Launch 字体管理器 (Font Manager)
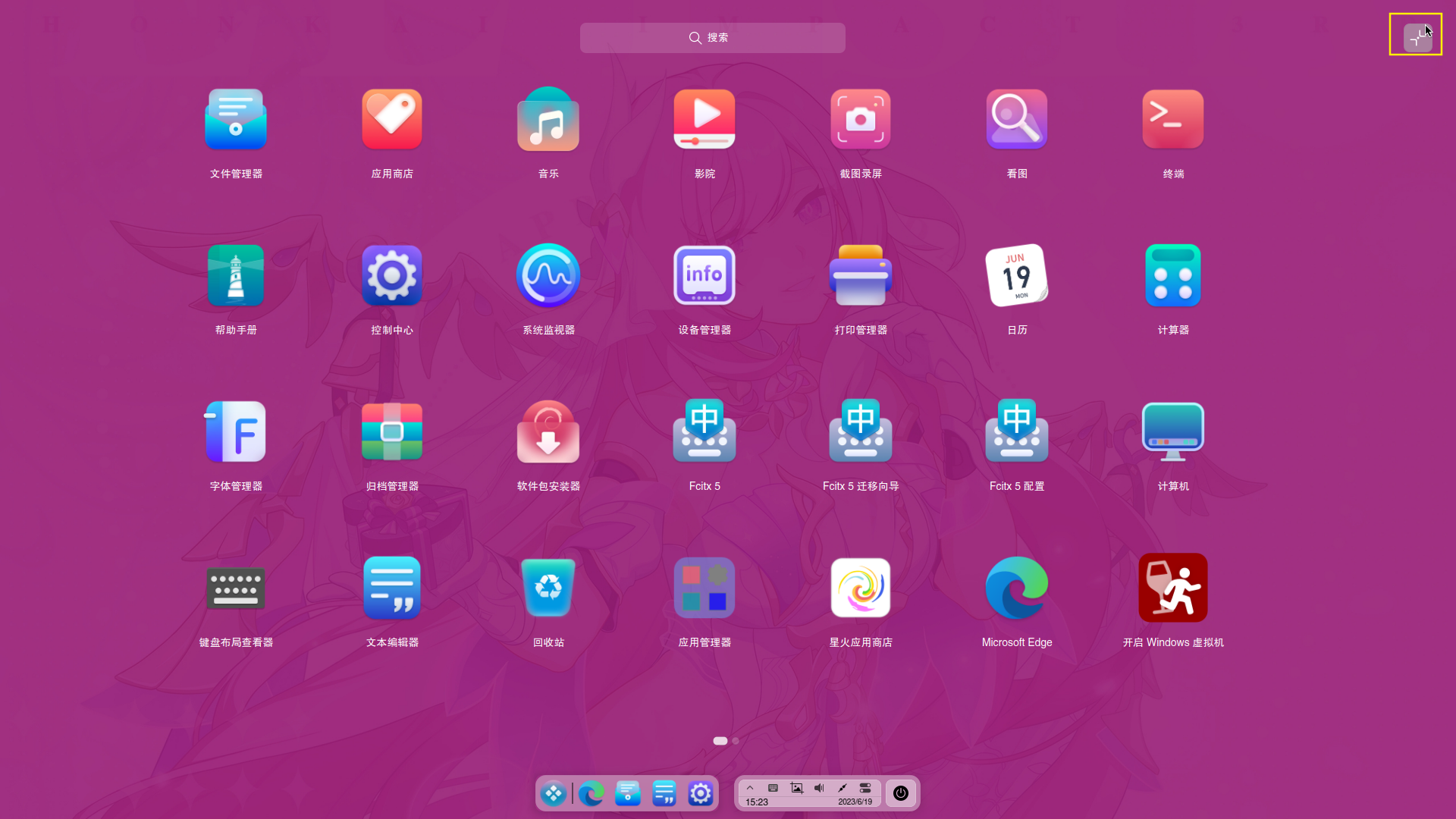The height and width of the screenshot is (819, 1456). tap(235, 431)
